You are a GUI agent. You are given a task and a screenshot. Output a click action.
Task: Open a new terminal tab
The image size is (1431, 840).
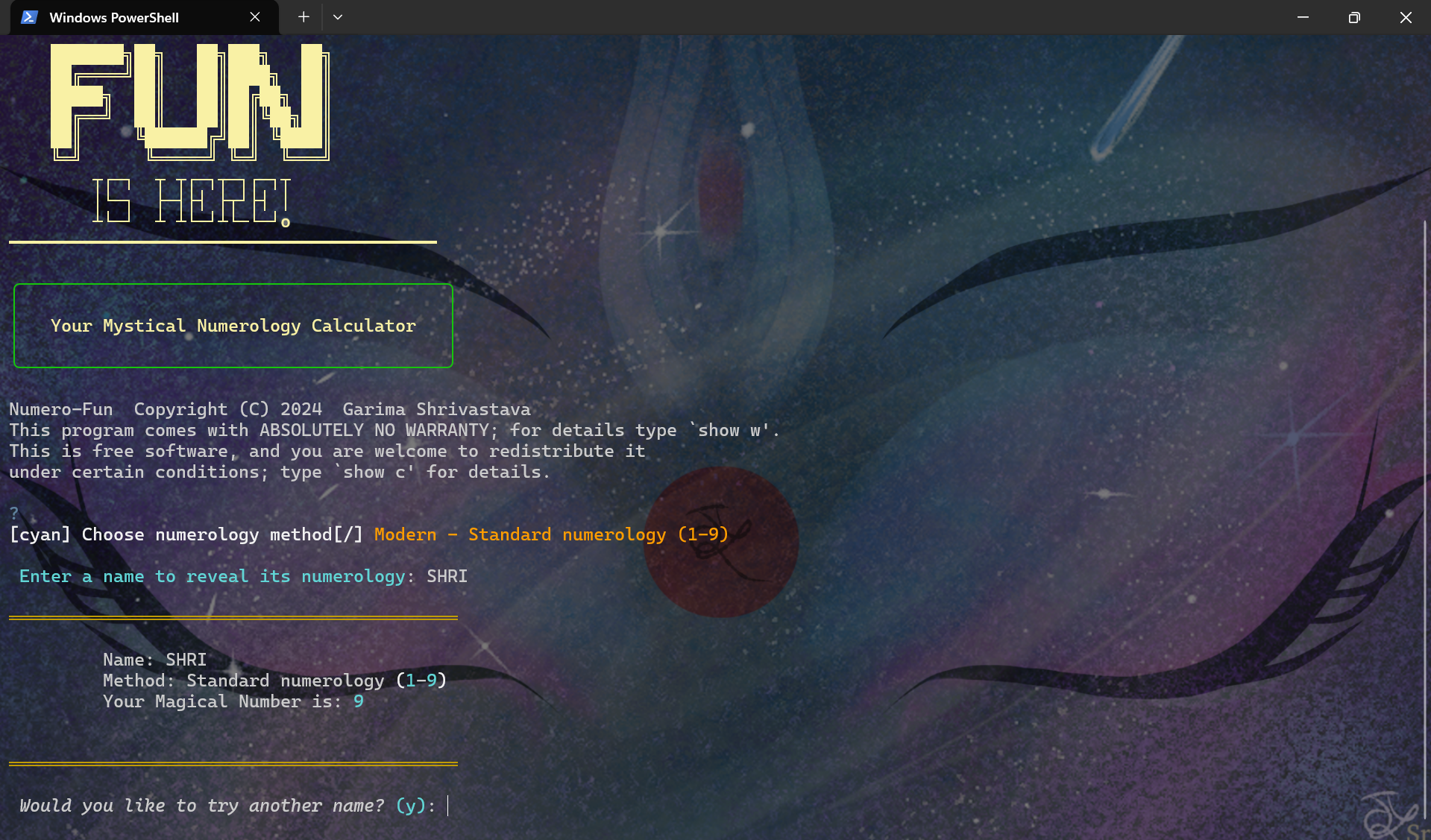pos(304,17)
